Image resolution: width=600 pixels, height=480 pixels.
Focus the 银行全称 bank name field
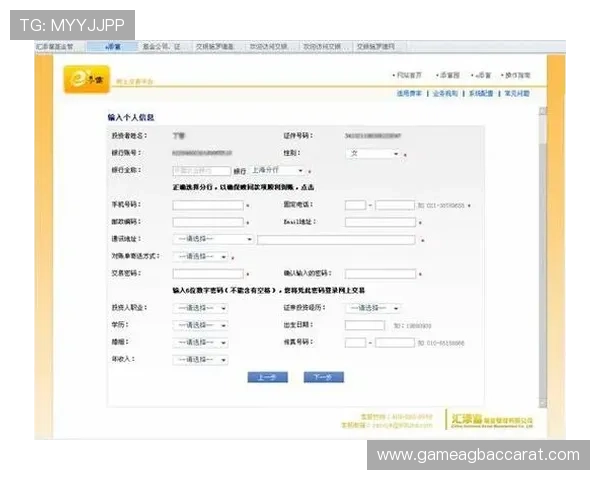point(202,171)
